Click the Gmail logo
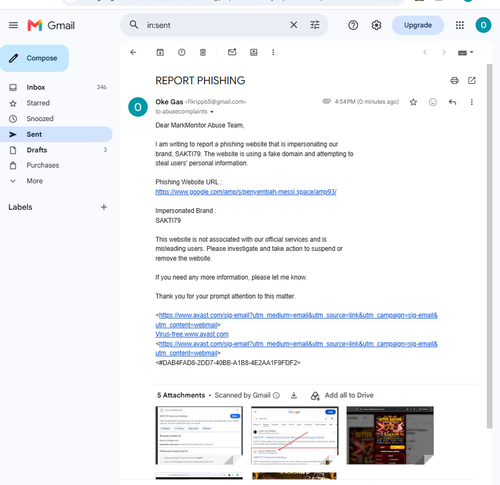This screenshot has height=485, width=500. [51, 25]
